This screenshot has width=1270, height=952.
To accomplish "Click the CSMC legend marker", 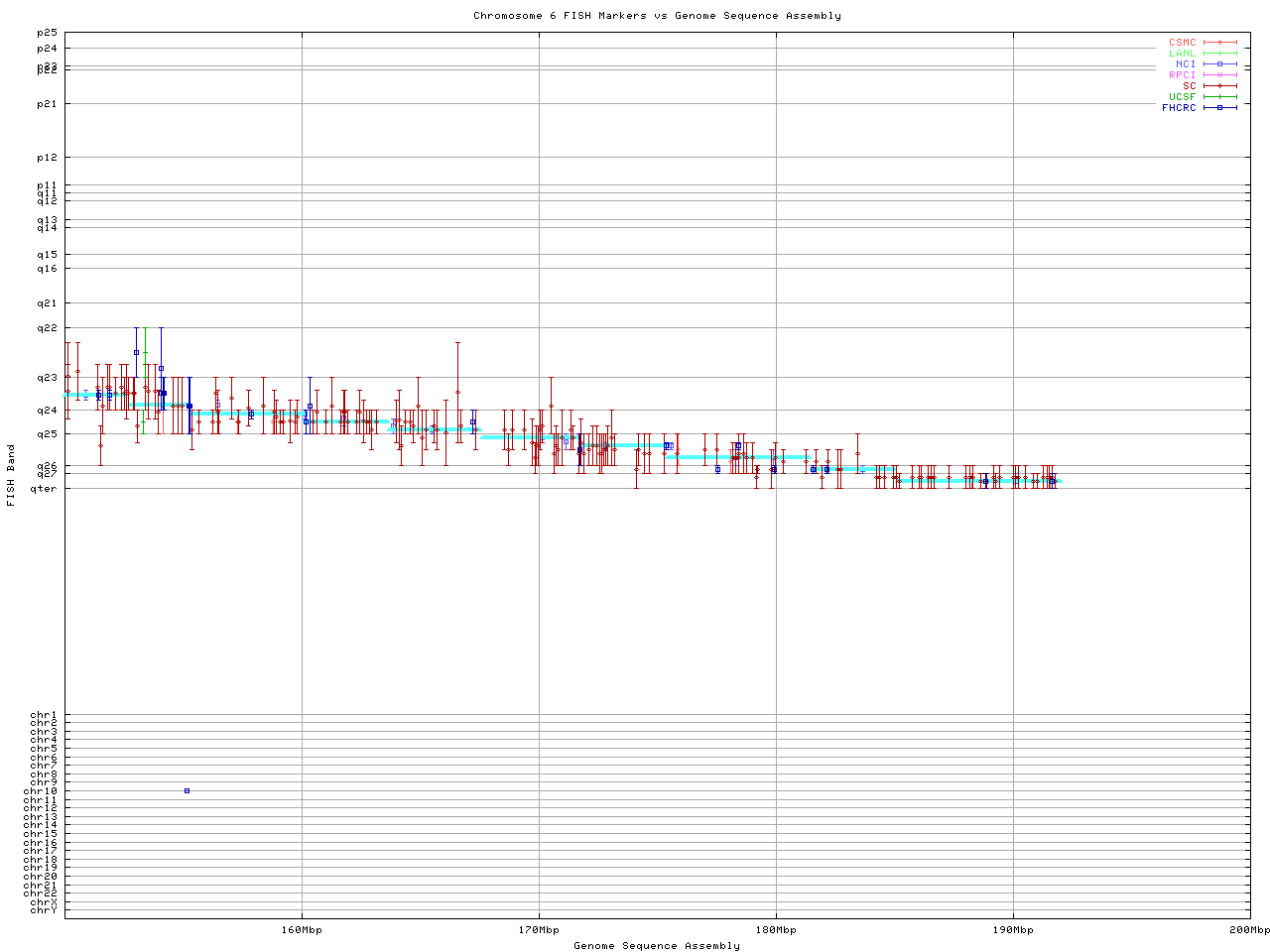I will click(x=1219, y=43).
